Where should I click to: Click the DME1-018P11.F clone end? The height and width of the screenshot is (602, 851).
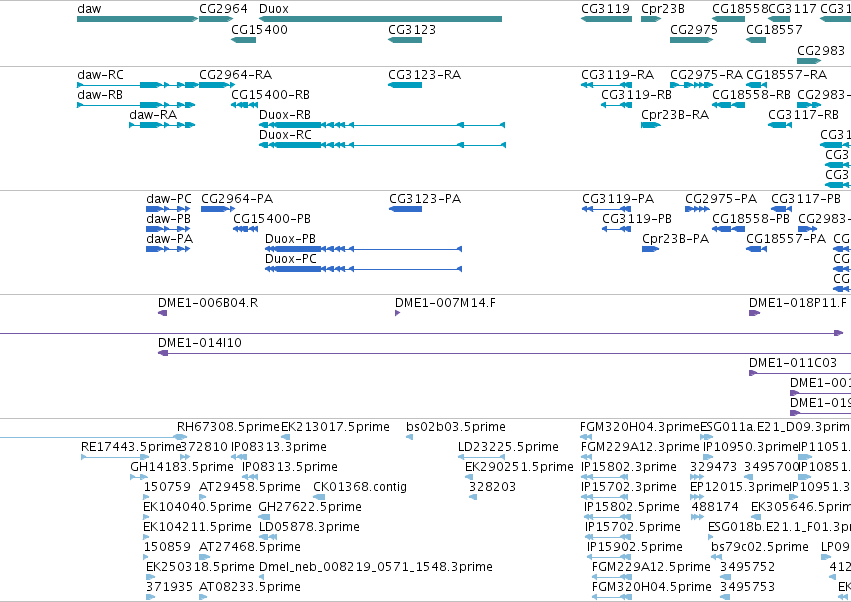point(754,313)
